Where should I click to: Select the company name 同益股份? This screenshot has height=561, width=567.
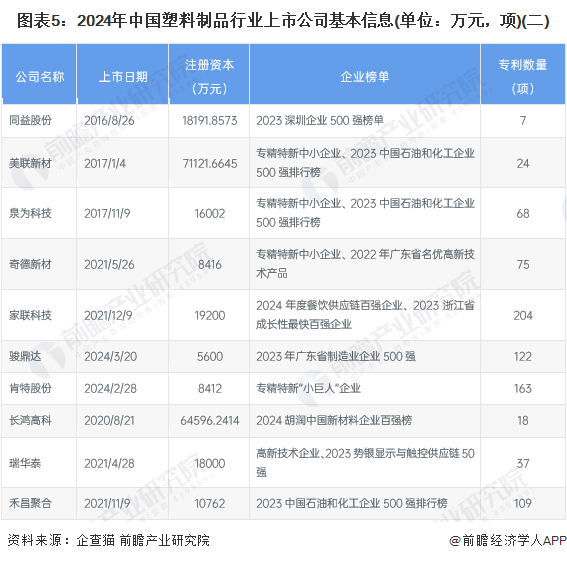[x=30, y=120]
